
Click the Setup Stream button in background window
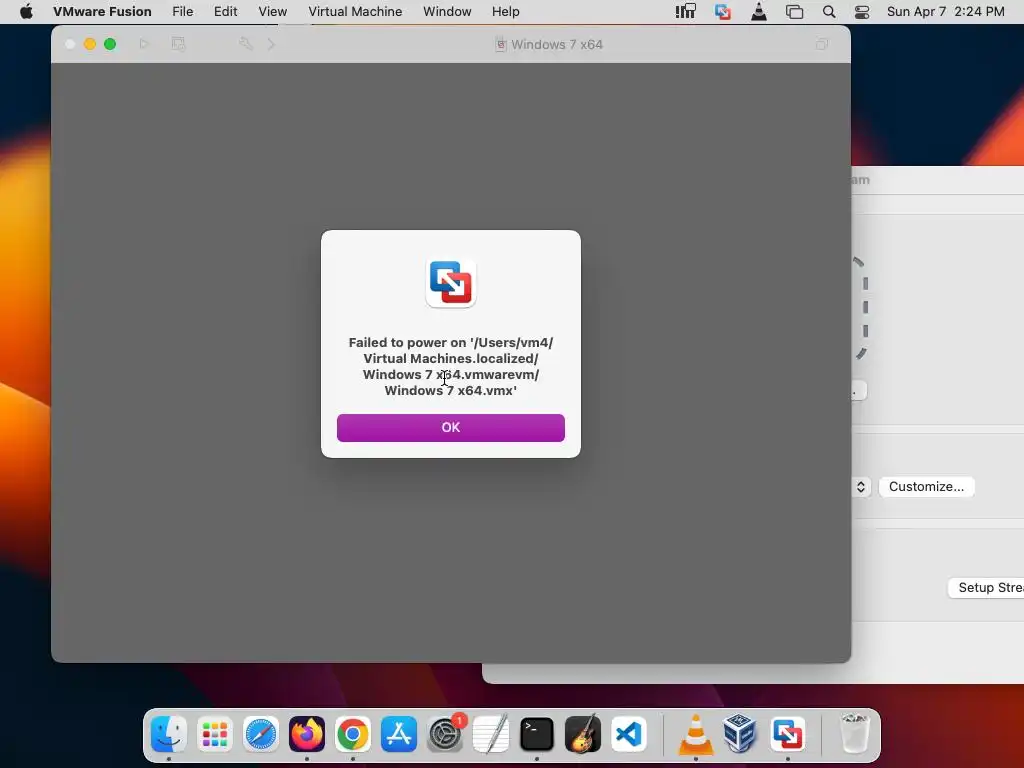pyautogui.click(x=986, y=588)
